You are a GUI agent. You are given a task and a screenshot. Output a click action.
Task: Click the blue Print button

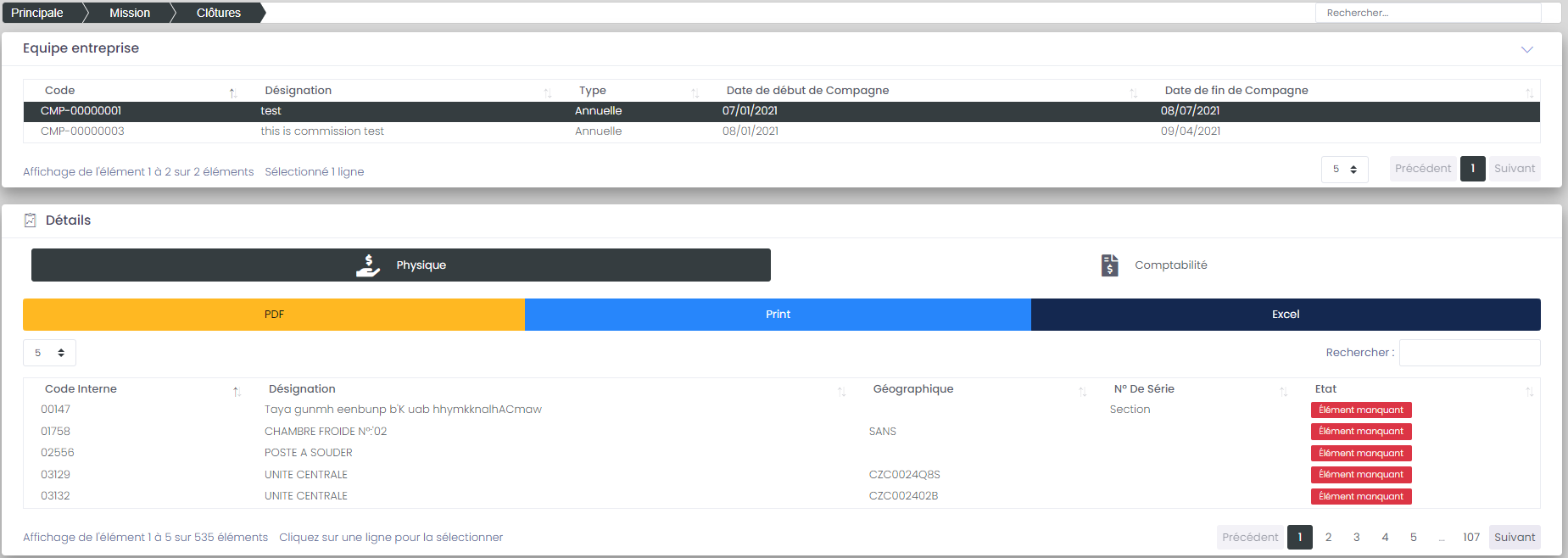[x=778, y=315]
